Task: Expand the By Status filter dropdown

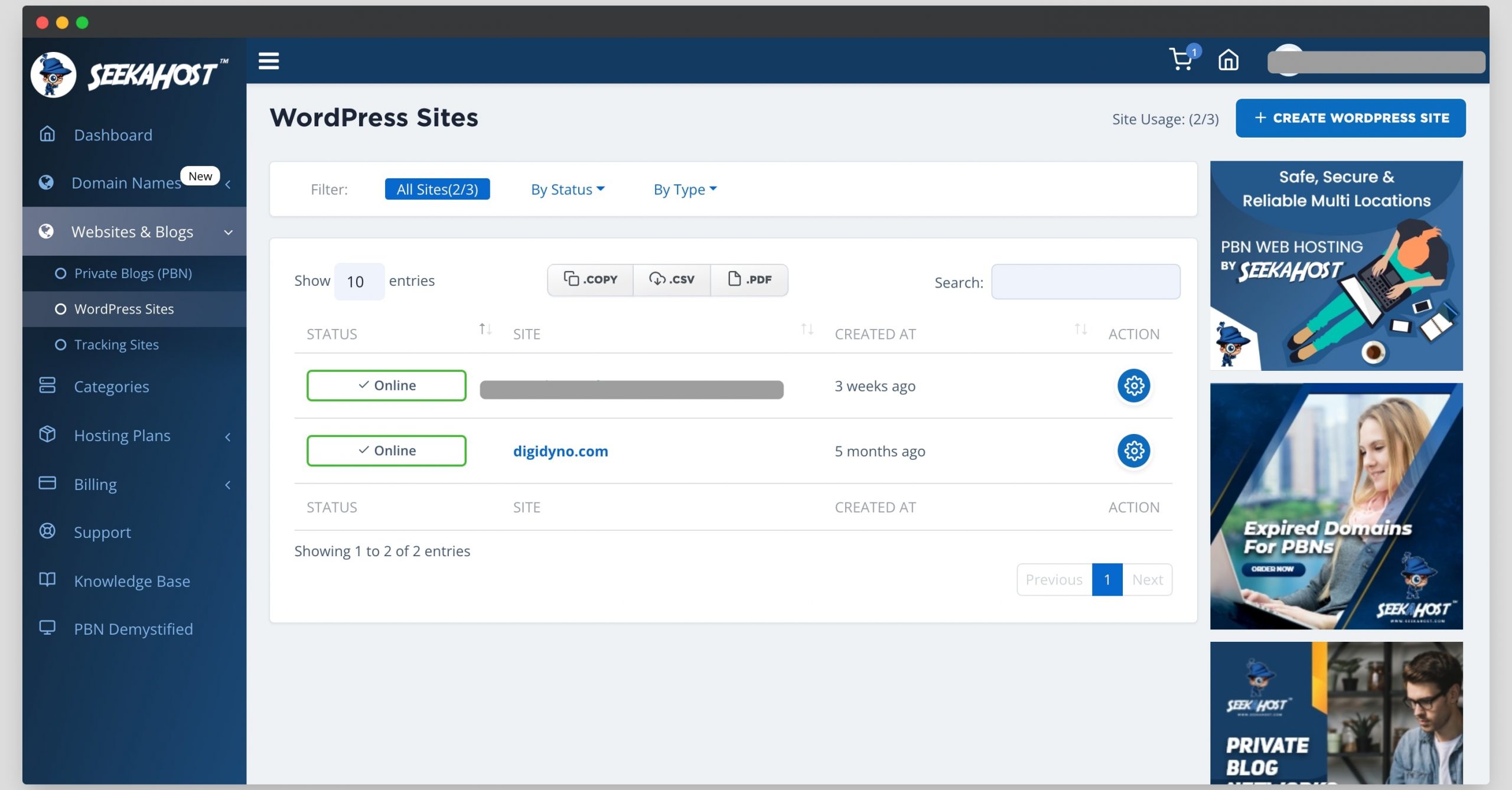Action: 567,188
